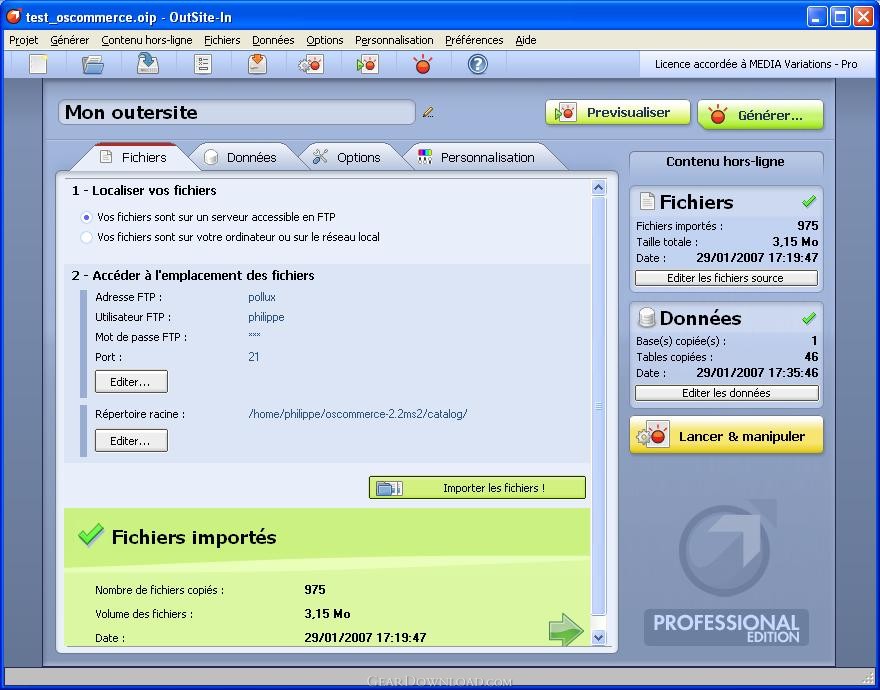Click Editer... under FTP Port settings
880x690 pixels.
pyautogui.click(x=131, y=382)
